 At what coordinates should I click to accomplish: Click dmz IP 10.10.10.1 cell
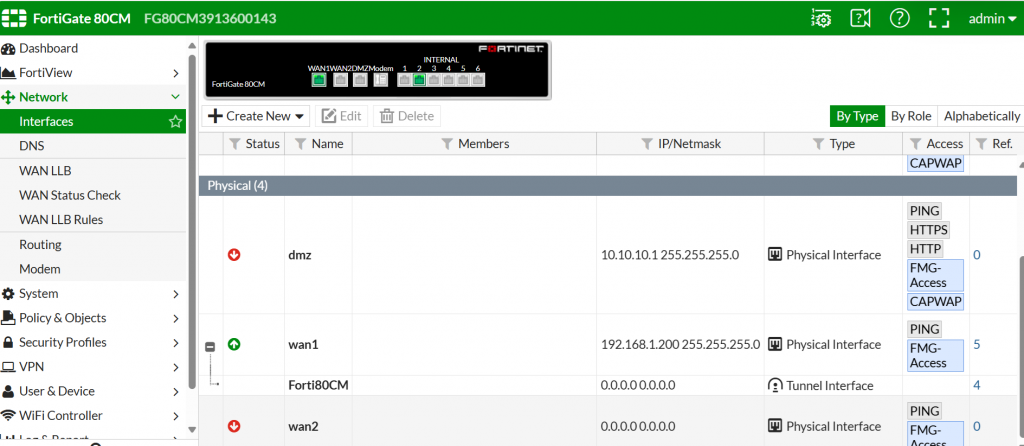point(670,255)
